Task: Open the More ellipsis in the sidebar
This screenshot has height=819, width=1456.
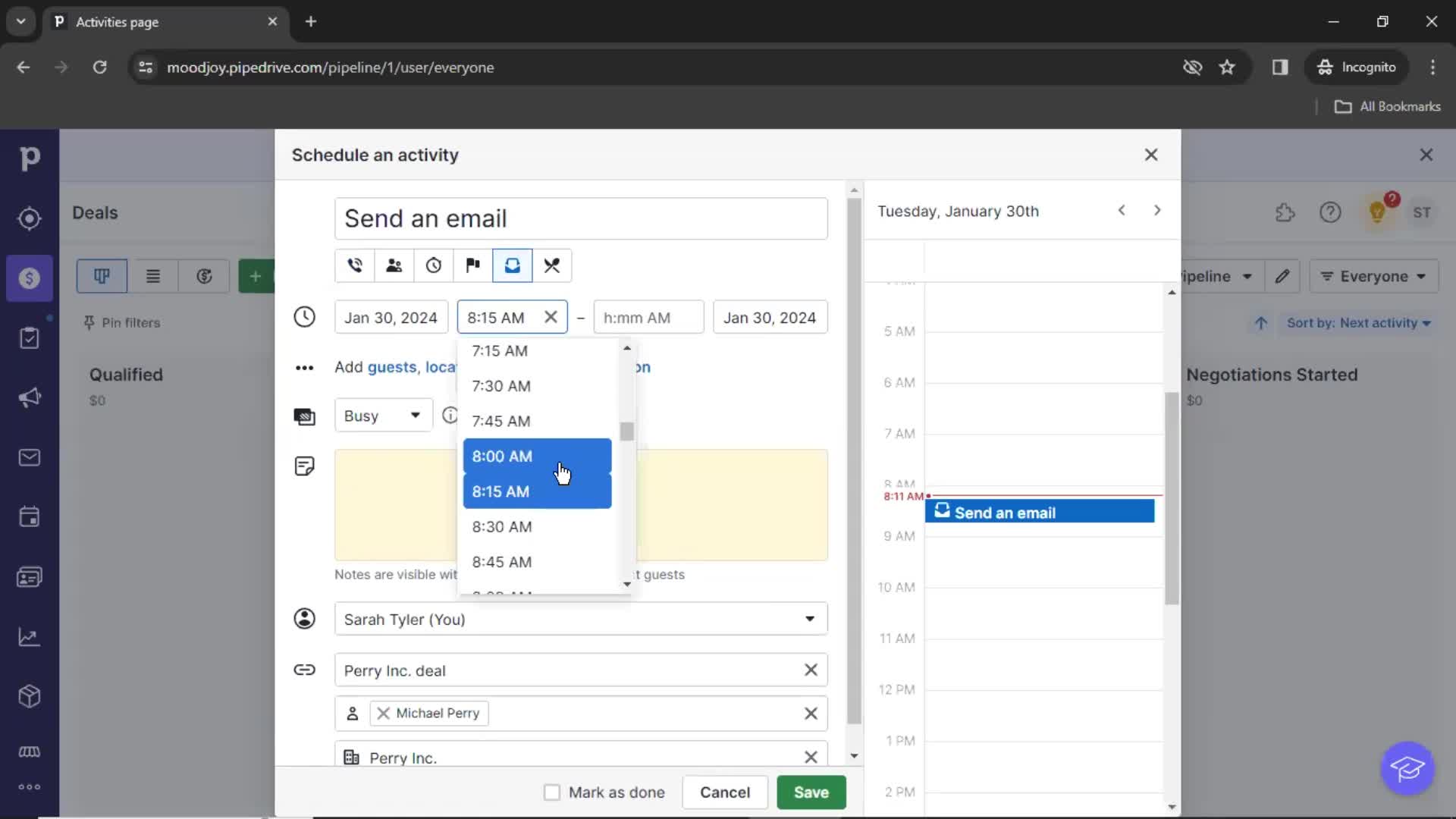Action: tap(30, 787)
